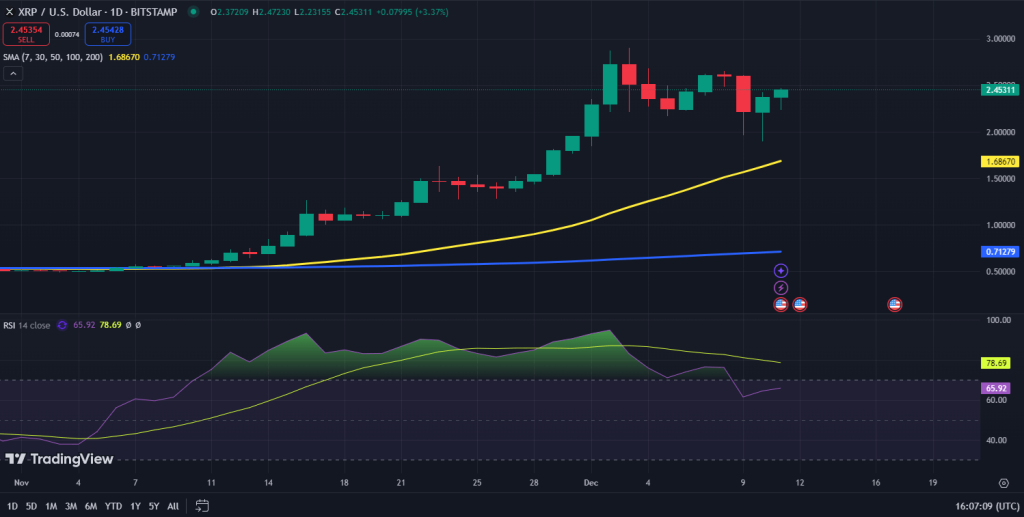Open the Dec 12 US flag economic event
Image resolution: width=1024 pixels, height=517 pixels.
pos(799,304)
